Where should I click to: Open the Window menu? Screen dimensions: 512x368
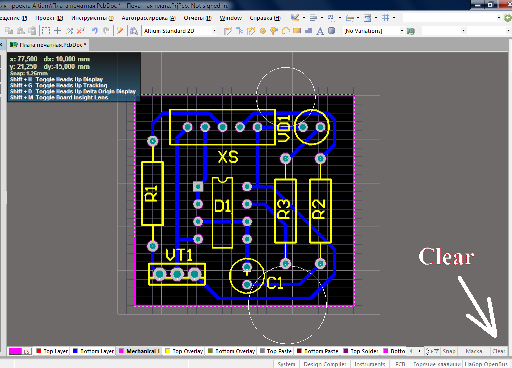click(x=230, y=18)
